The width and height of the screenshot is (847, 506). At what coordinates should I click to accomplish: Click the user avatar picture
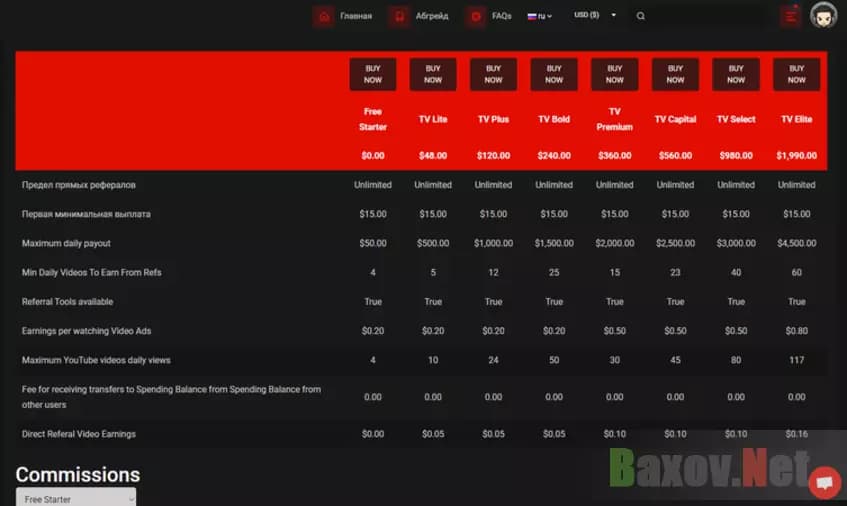click(823, 16)
